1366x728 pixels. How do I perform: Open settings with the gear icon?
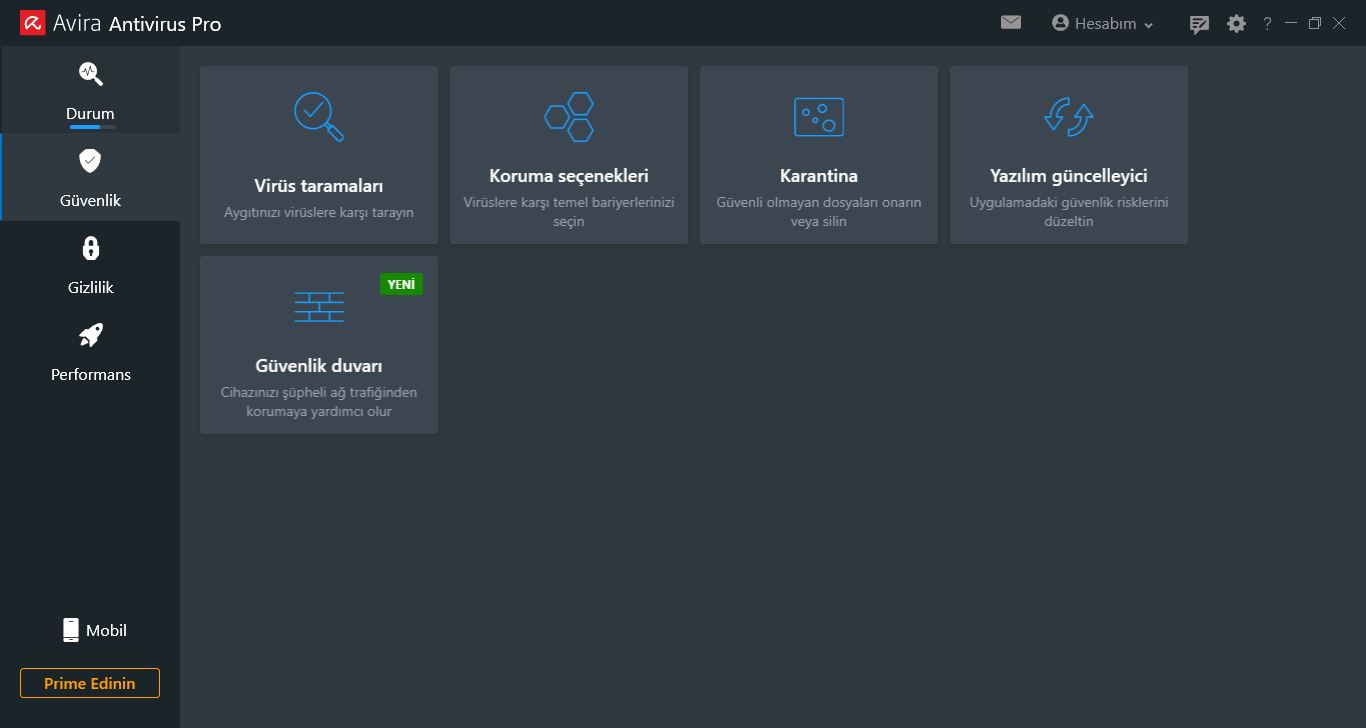tap(1237, 23)
